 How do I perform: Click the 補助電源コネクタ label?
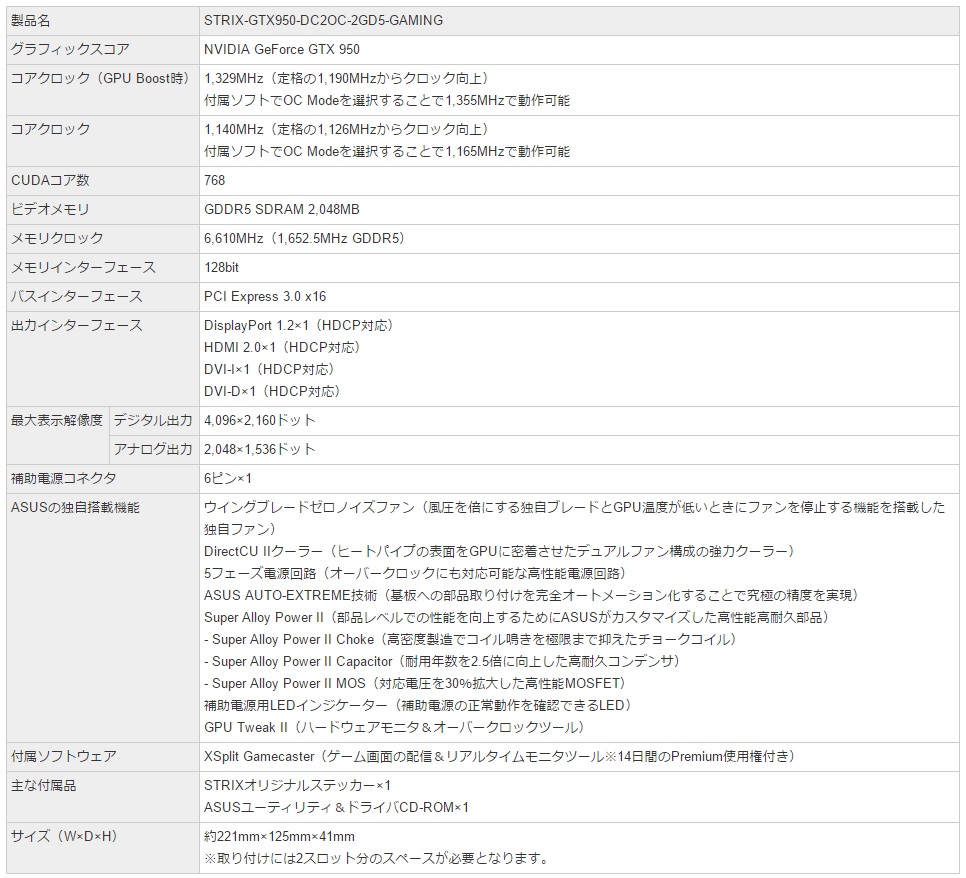coord(63,478)
